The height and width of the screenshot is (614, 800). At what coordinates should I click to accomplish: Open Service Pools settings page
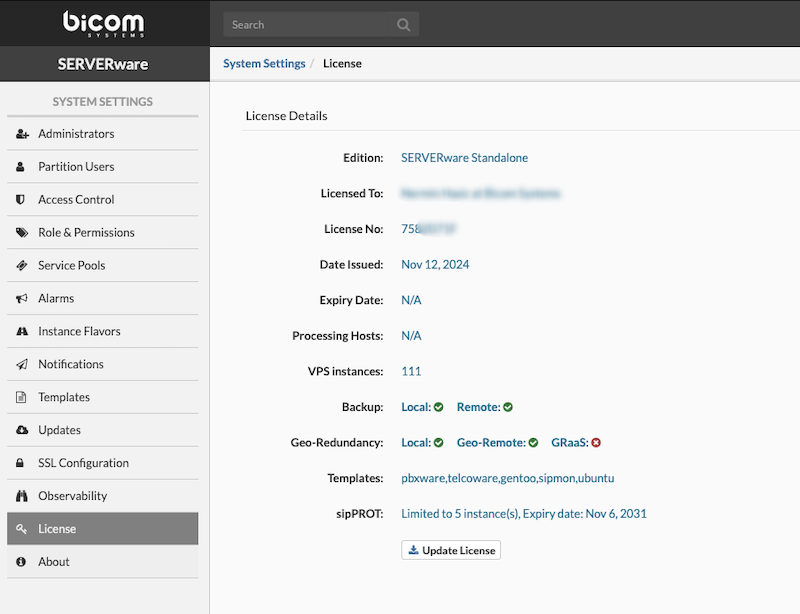[71, 266]
